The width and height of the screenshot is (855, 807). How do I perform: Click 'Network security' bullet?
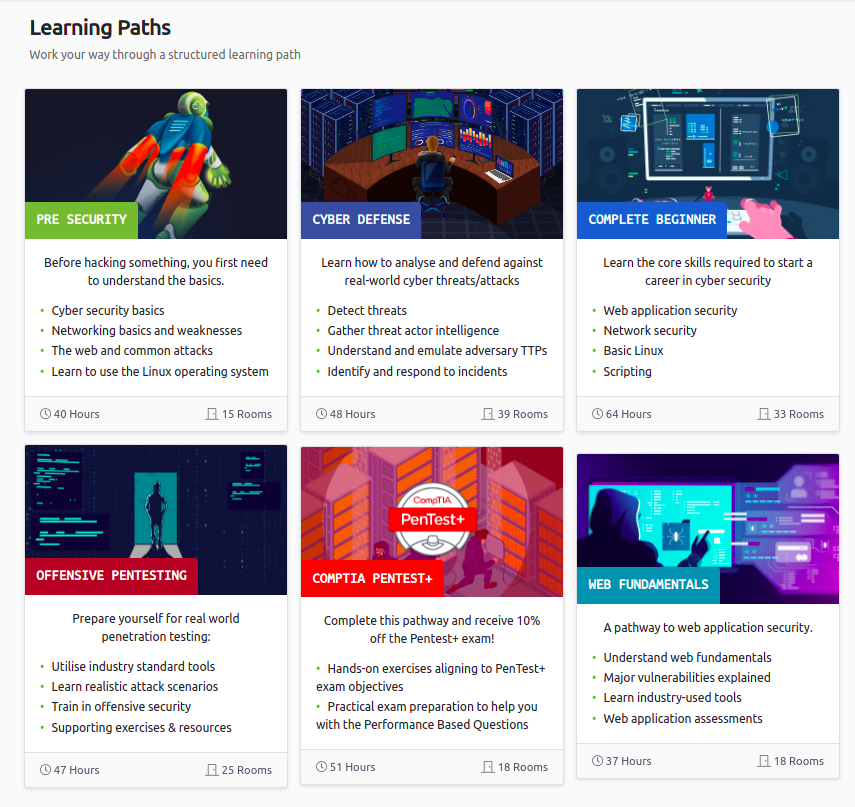point(650,330)
